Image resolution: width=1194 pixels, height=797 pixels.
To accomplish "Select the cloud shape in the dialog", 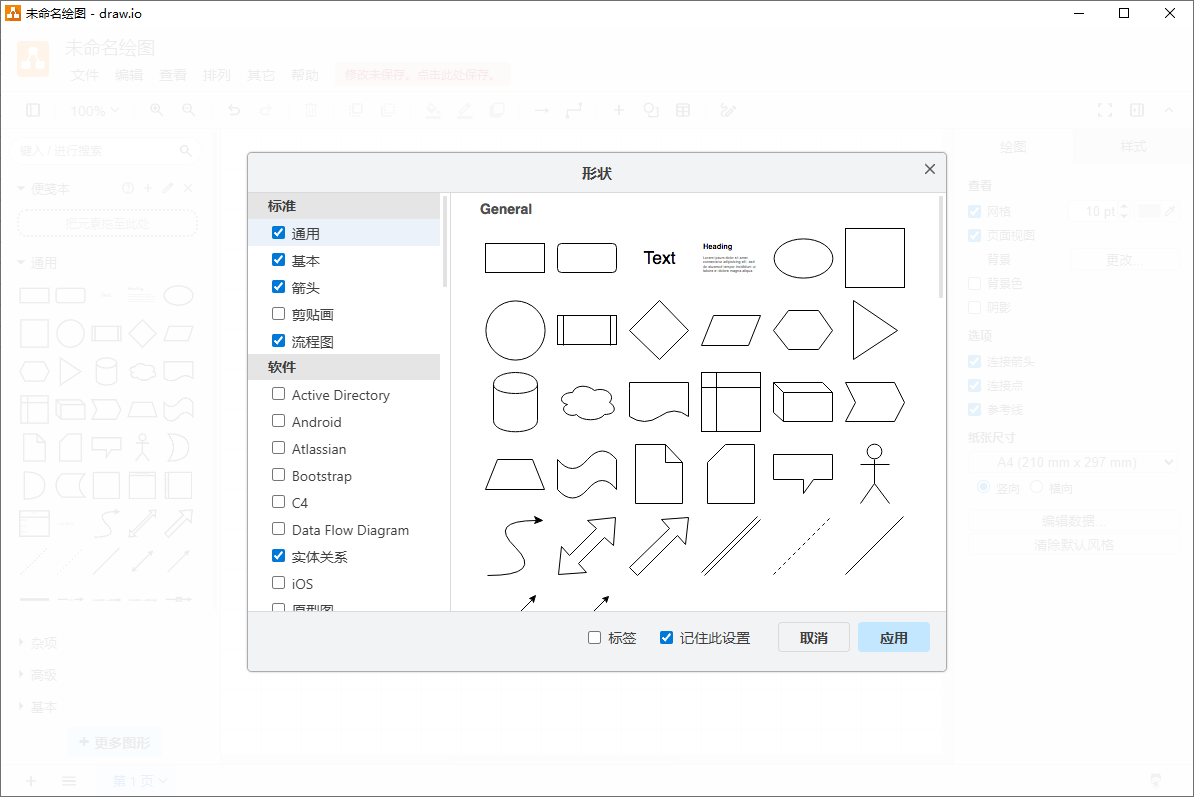I will coord(587,401).
